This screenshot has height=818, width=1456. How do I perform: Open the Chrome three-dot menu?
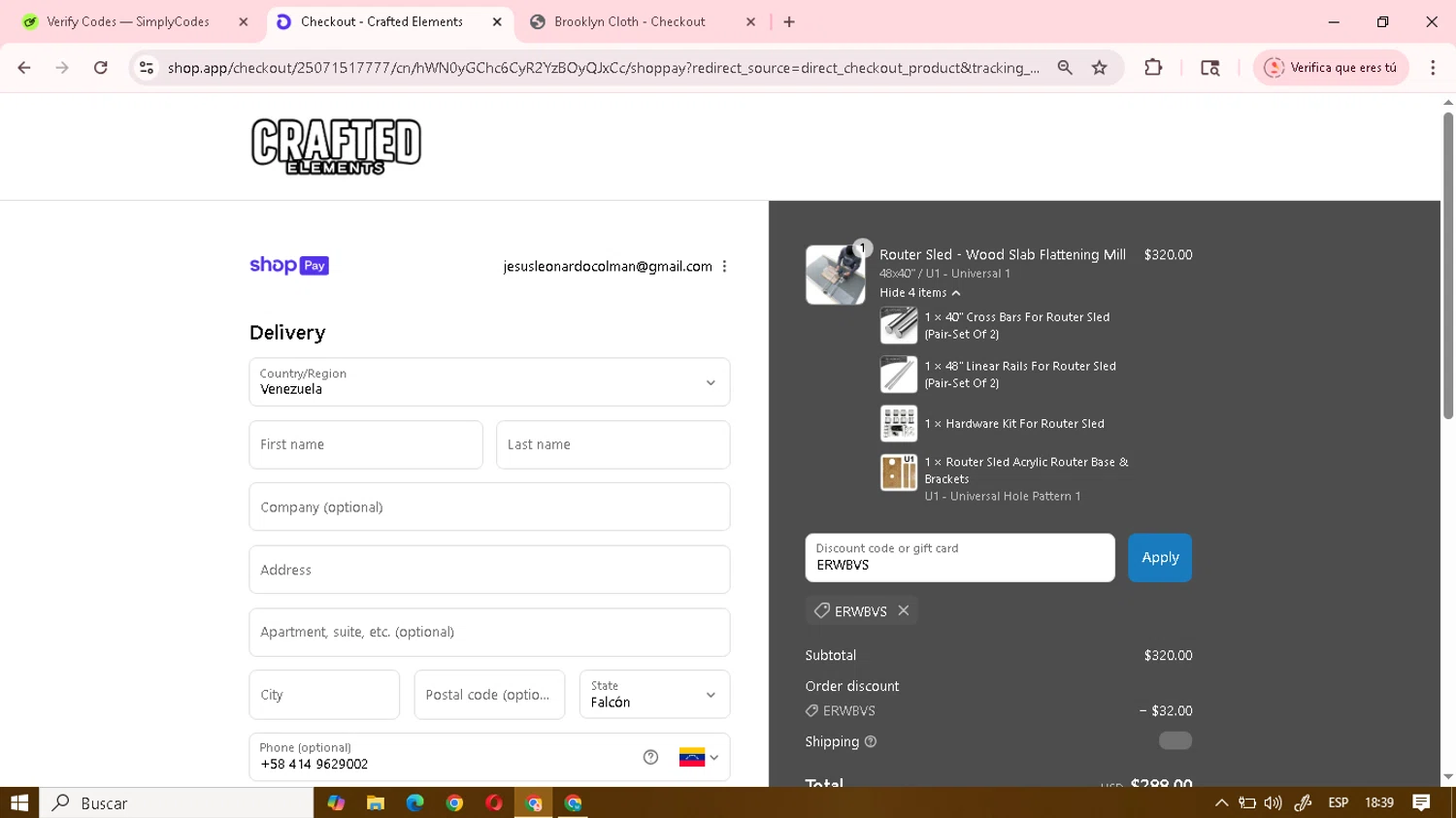tap(1433, 68)
